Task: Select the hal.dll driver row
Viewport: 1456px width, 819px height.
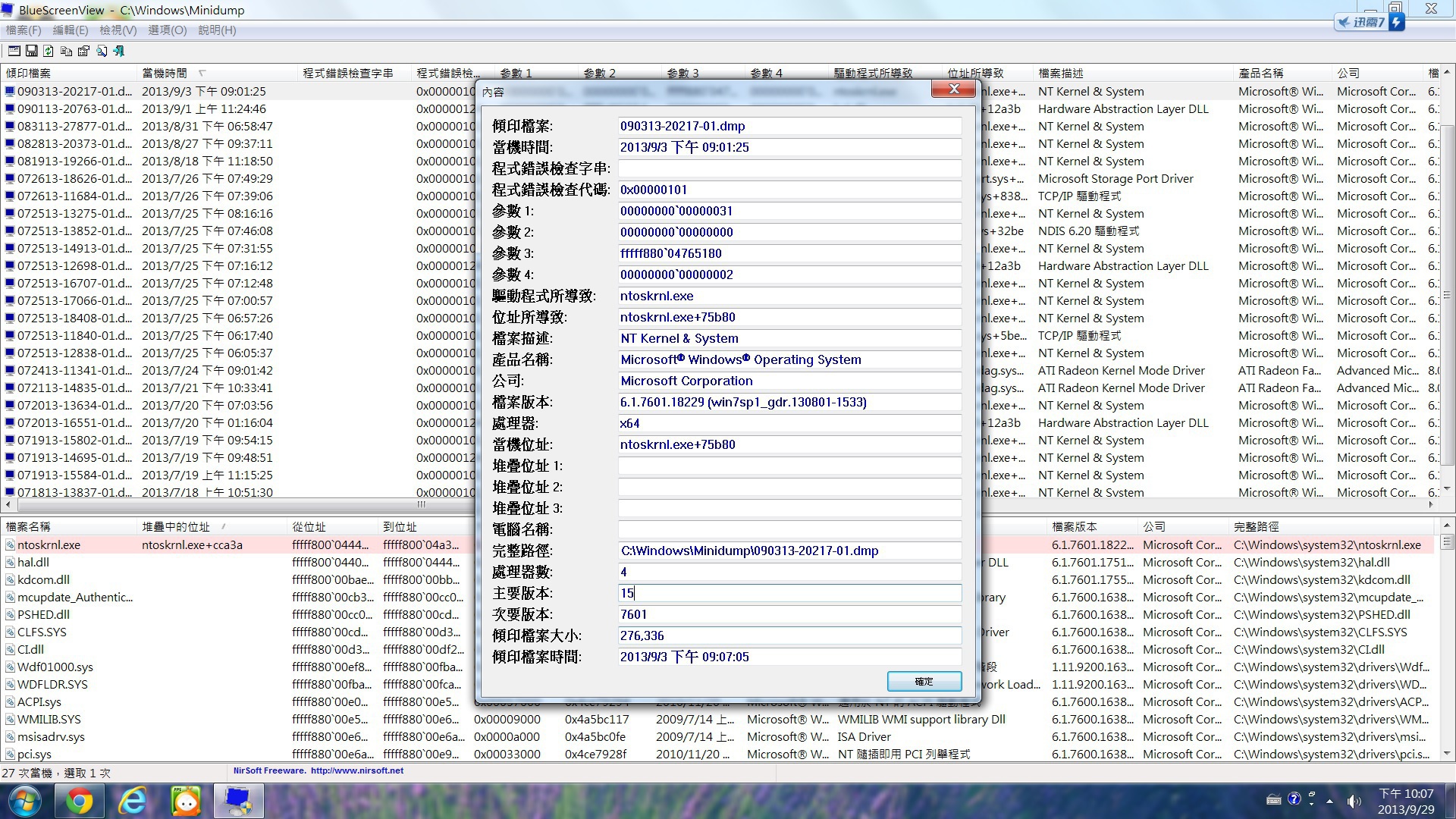Action: (33, 562)
